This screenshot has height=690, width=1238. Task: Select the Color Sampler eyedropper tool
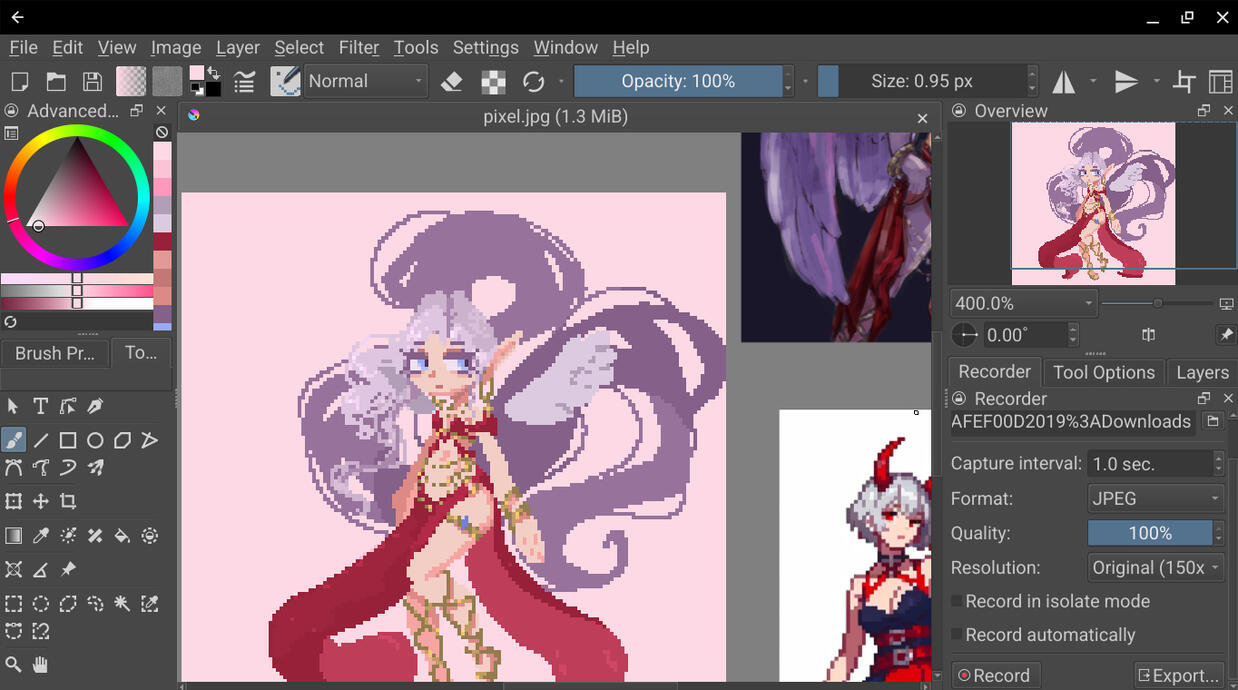pos(41,536)
